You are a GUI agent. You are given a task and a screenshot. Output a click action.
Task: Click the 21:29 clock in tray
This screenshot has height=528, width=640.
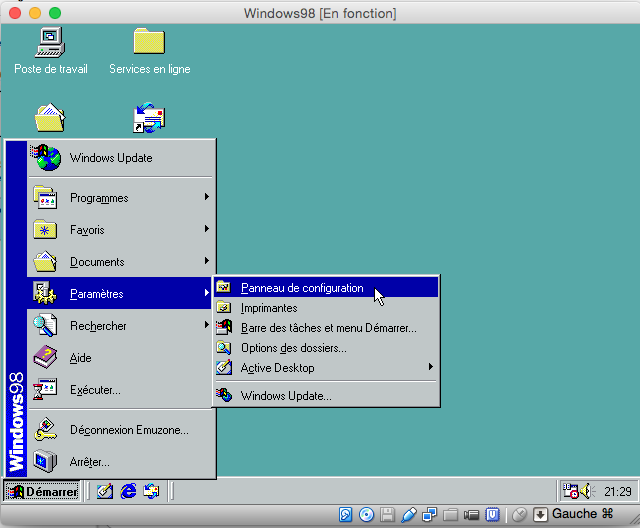click(618, 492)
